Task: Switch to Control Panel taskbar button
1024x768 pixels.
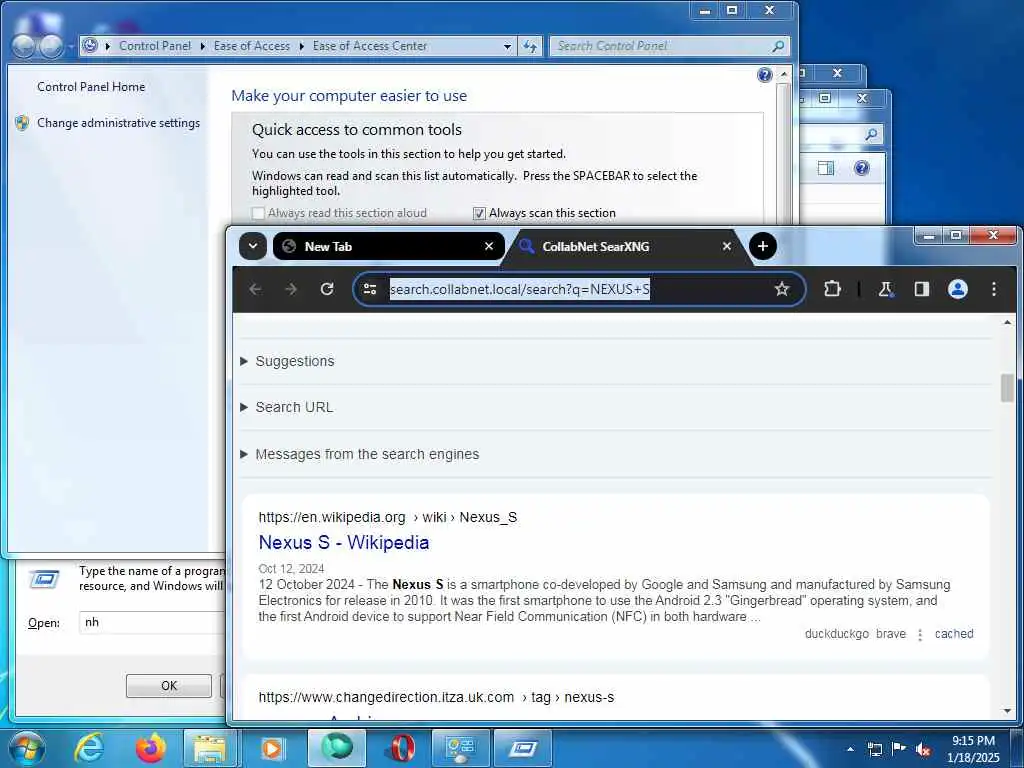Action: coord(460,748)
